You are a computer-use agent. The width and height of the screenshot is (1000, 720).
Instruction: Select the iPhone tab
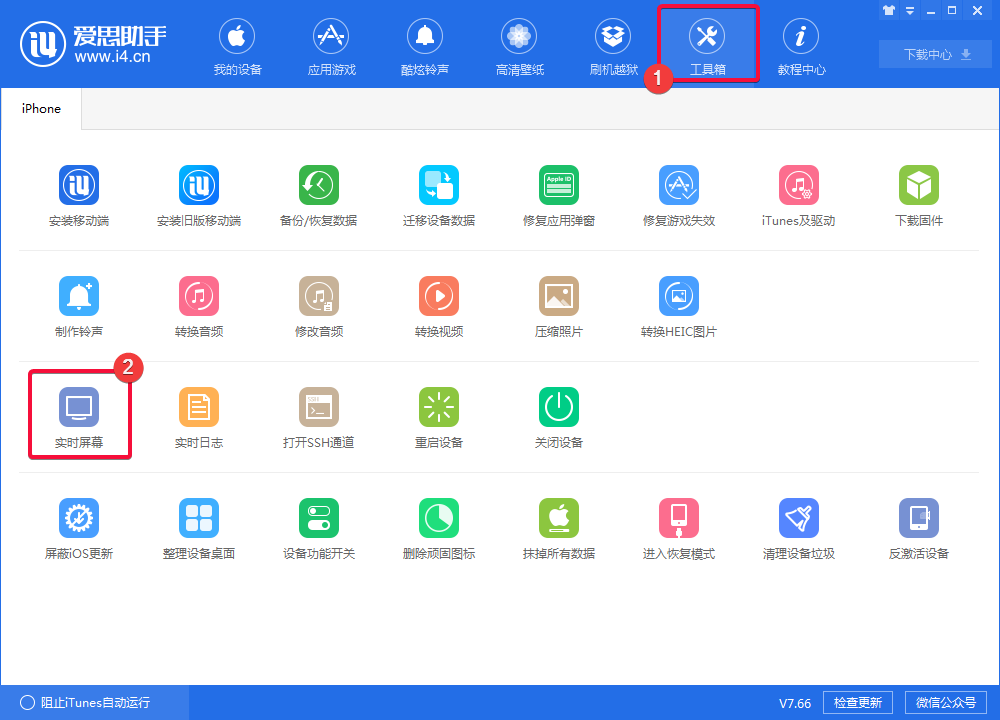(40, 108)
